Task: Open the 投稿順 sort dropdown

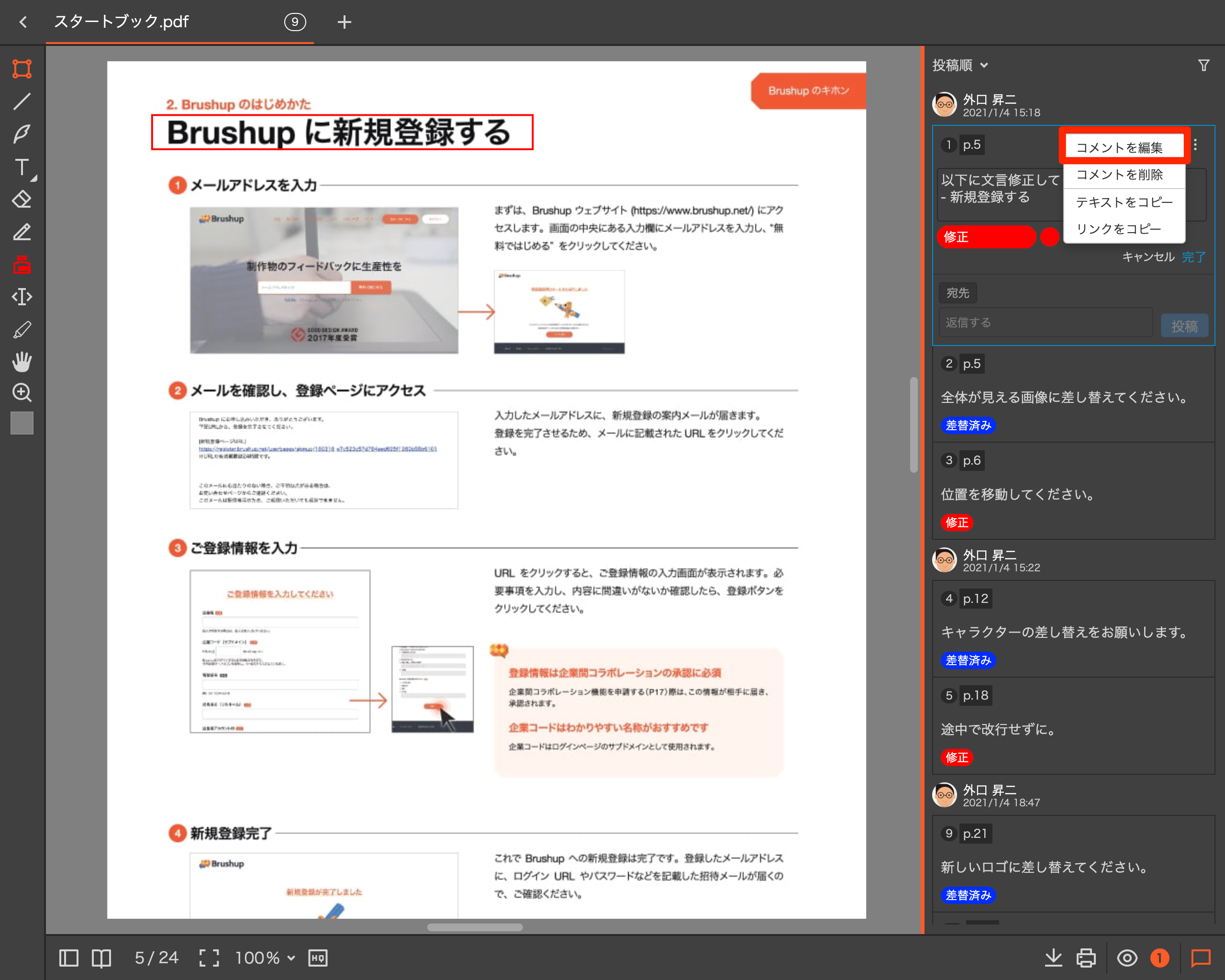Action: [x=959, y=66]
